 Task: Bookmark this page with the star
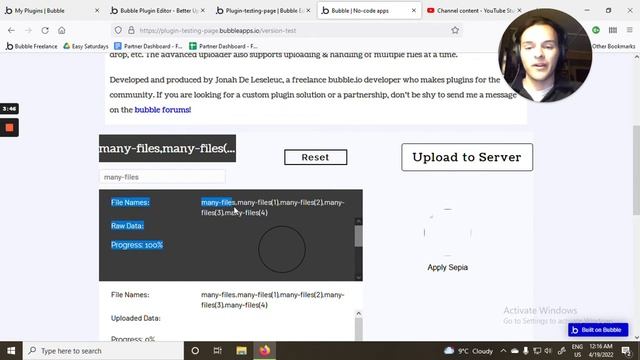[455, 30]
